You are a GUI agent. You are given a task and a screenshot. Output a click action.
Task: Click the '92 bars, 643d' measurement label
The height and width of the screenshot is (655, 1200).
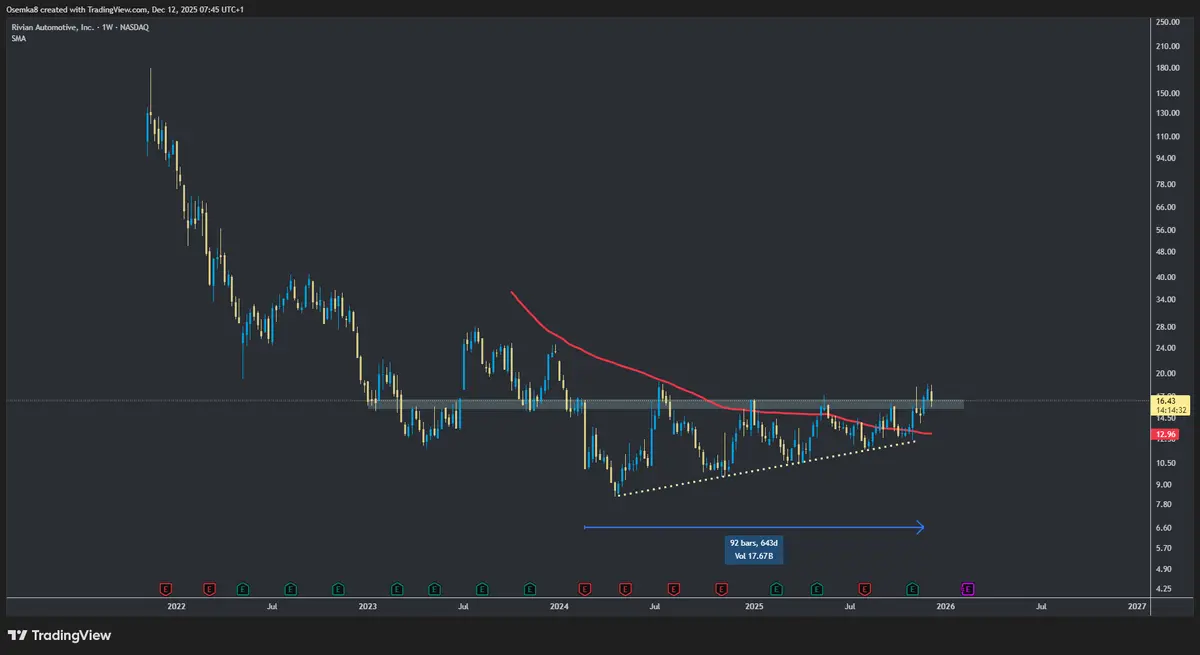tap(756, 543)
